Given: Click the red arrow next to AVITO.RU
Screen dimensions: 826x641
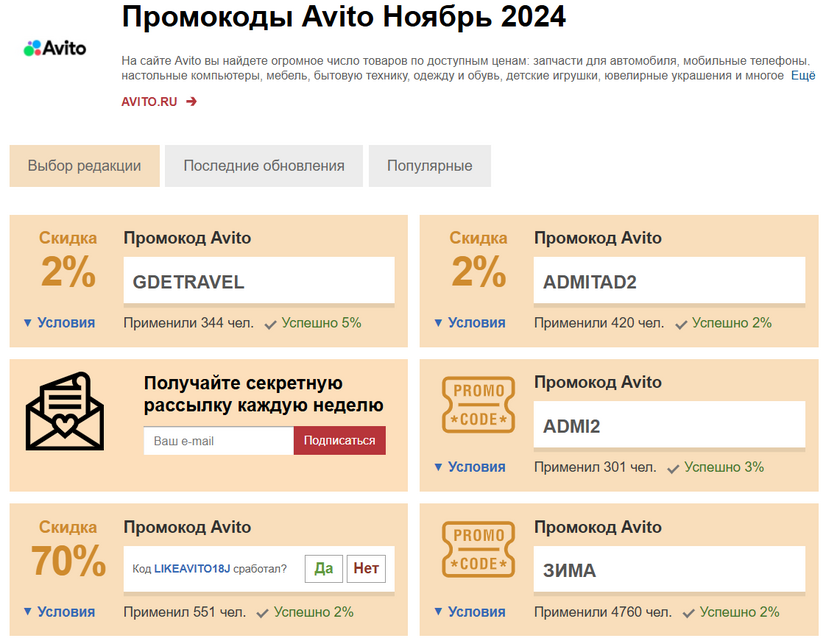Looking at the screenshot, I should [x=192, y=102].
